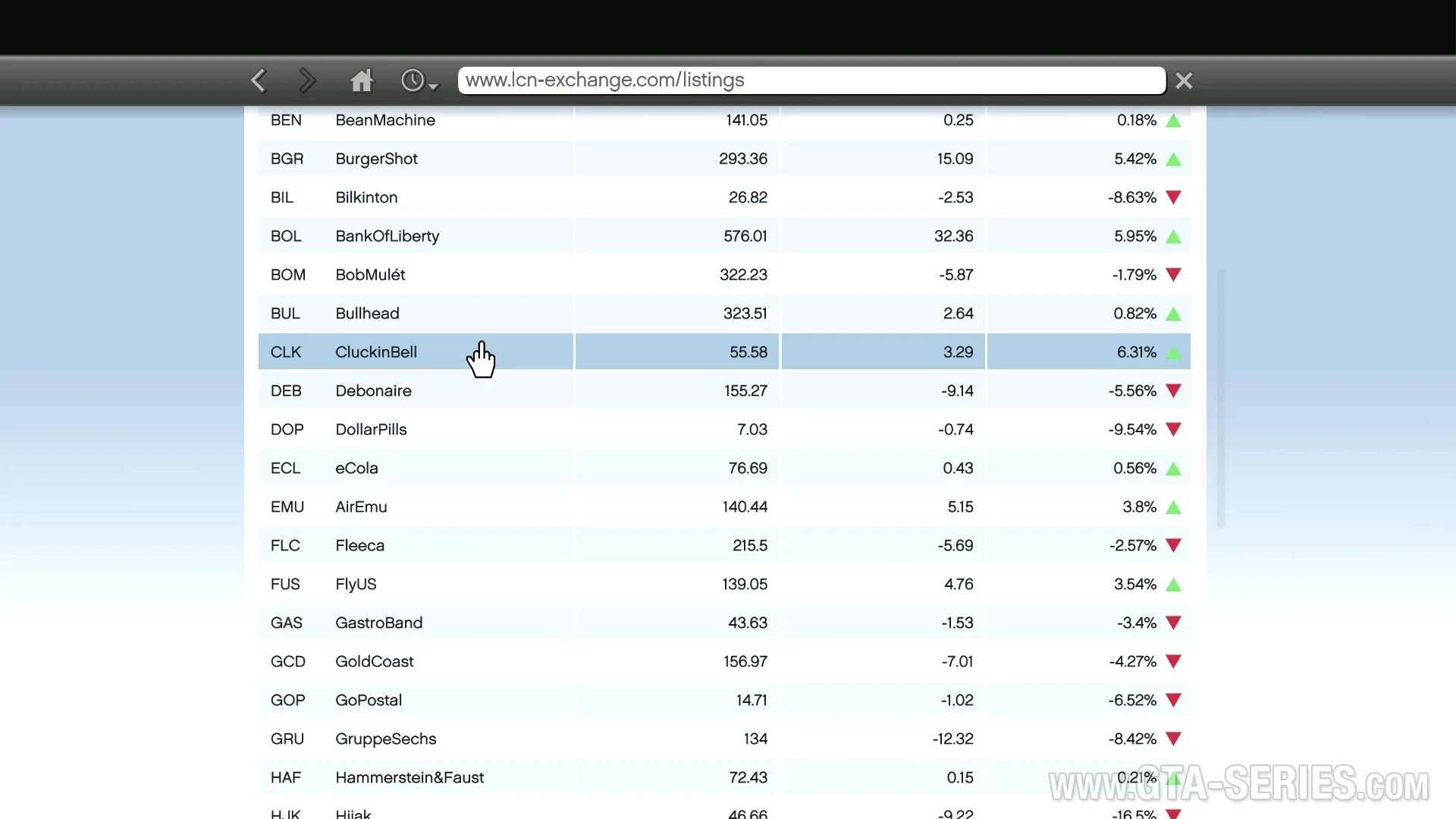Click BurgerShot price 293.36
1456x819 pixels.
tap(743, 158)
